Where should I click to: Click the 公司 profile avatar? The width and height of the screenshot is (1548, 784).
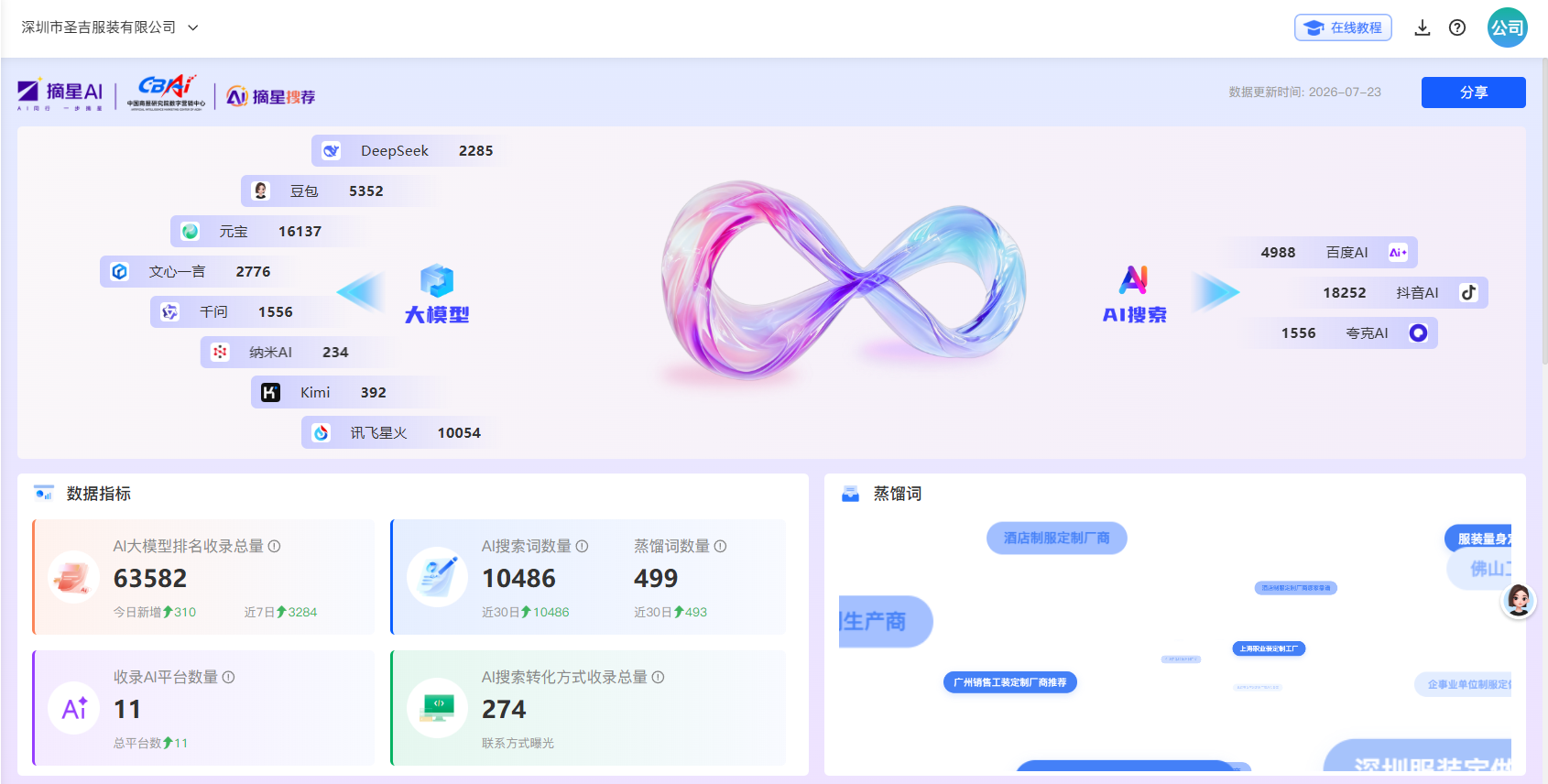click(1507, 27)
